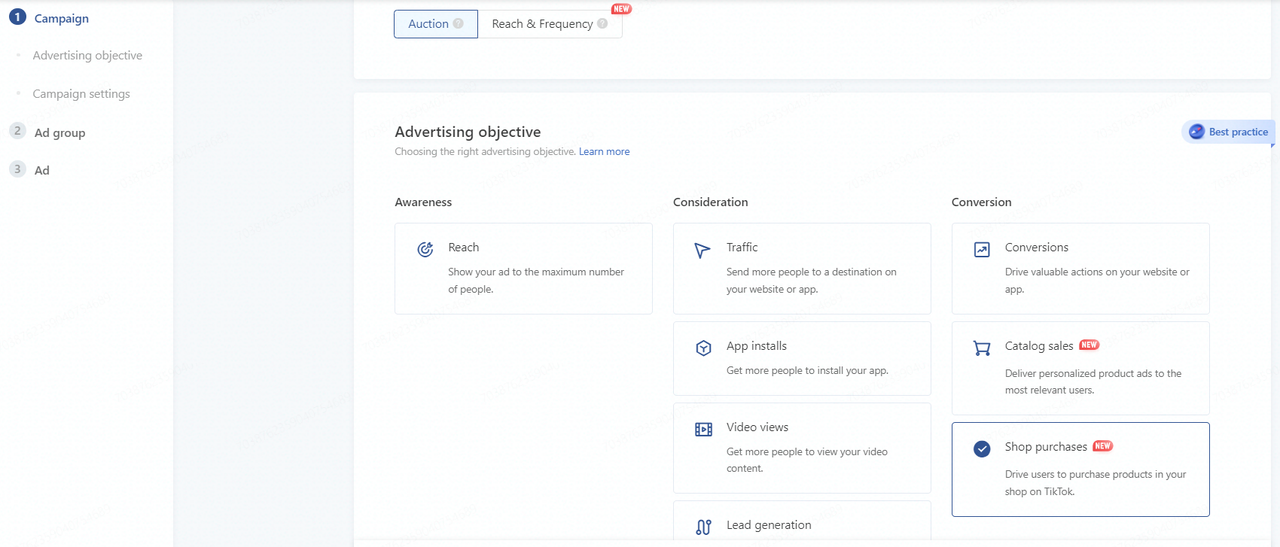The image size is (1280, 547).
Task: Click the Conversions chart icon
Action: click(982, 250)
